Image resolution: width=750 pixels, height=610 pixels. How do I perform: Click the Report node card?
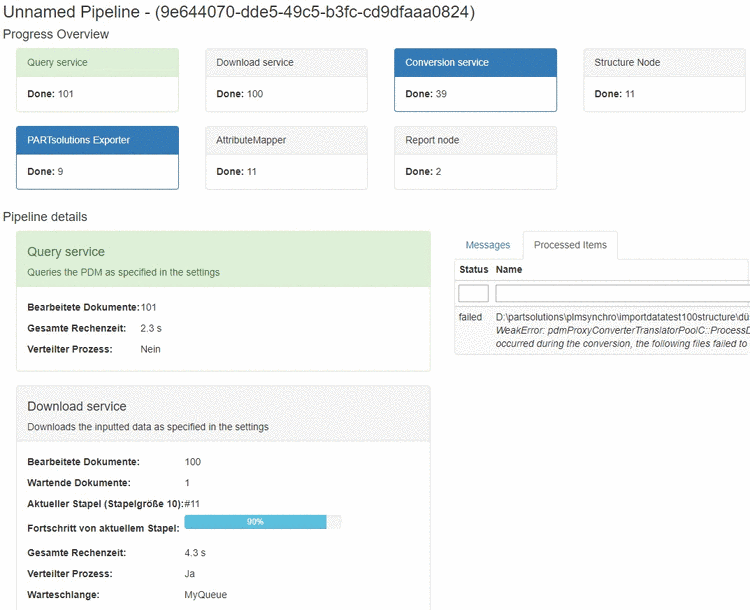475,157
